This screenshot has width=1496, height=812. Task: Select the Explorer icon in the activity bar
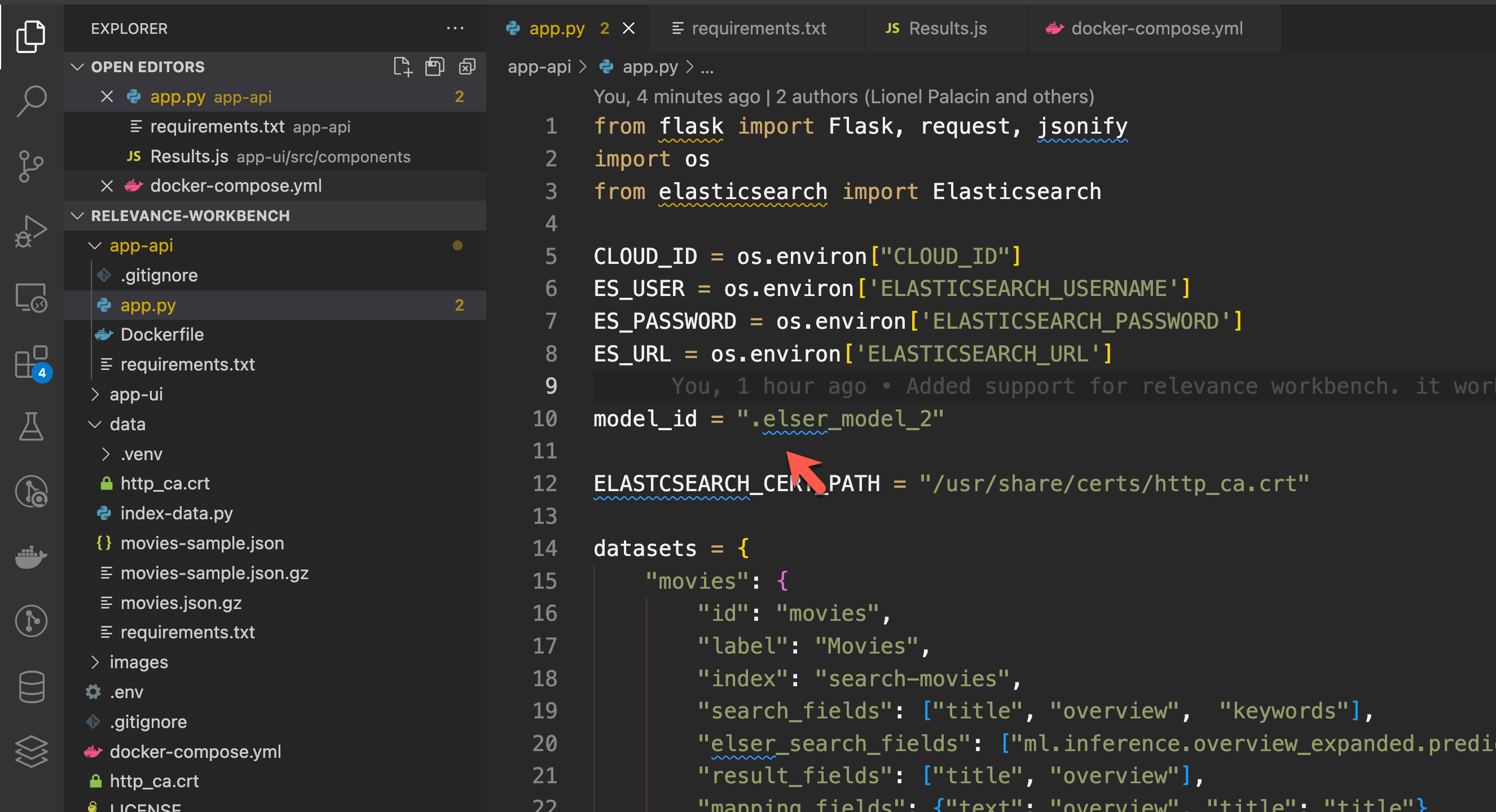pyautogui.click(x=32, y=36)
